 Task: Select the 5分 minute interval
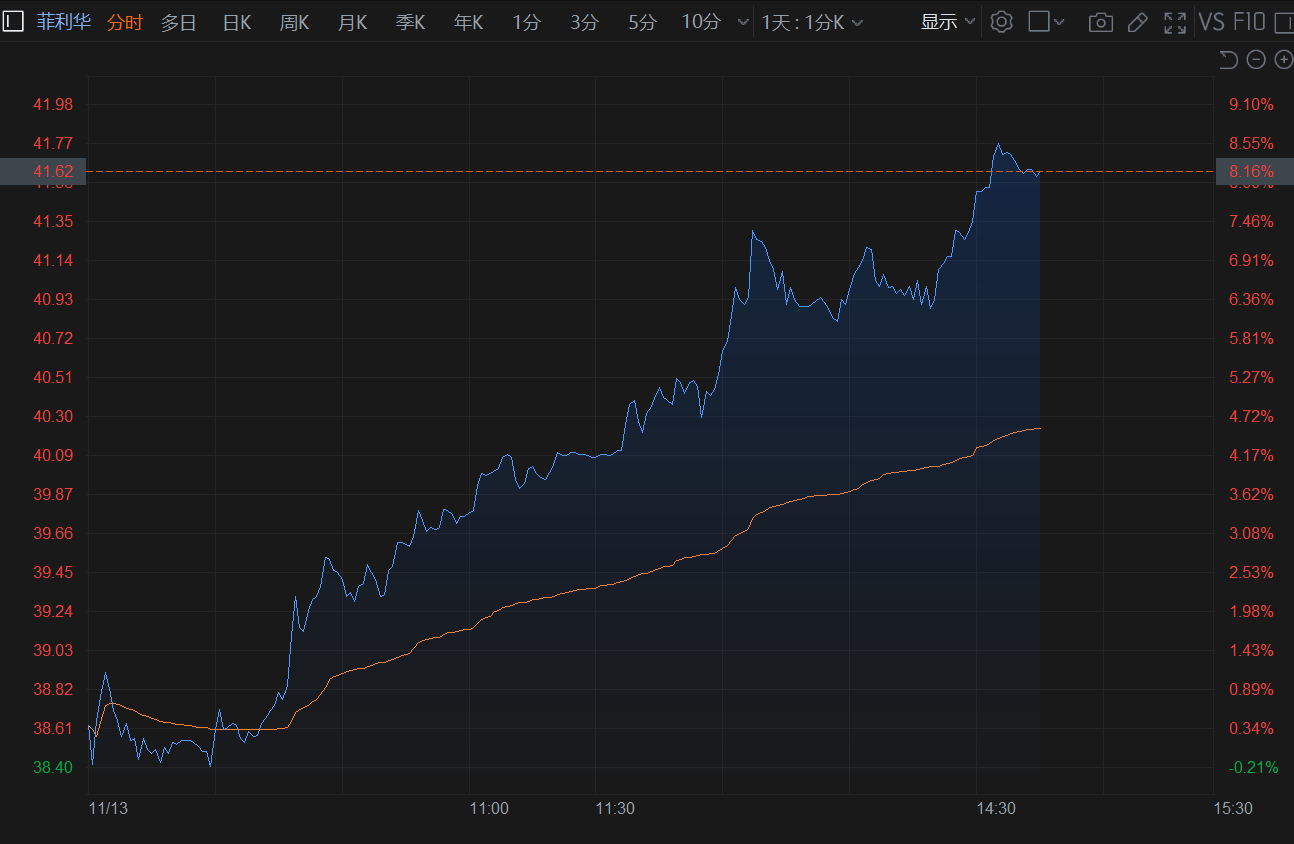click(642, 22)
